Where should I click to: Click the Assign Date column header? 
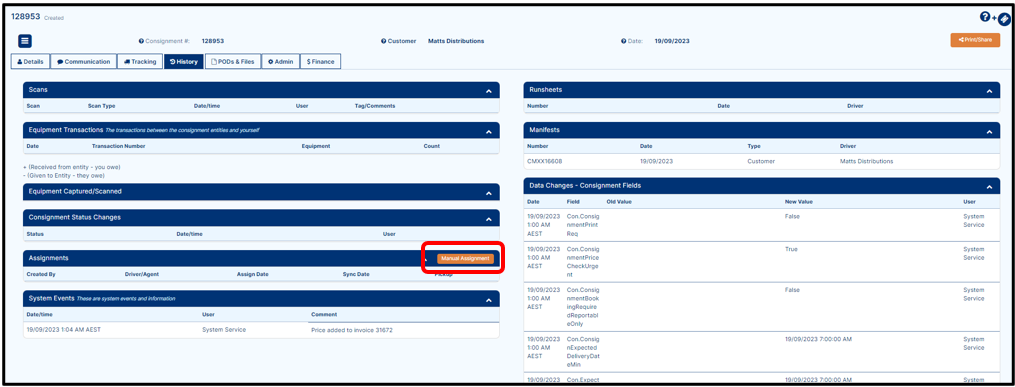click(x=252, y=274)
